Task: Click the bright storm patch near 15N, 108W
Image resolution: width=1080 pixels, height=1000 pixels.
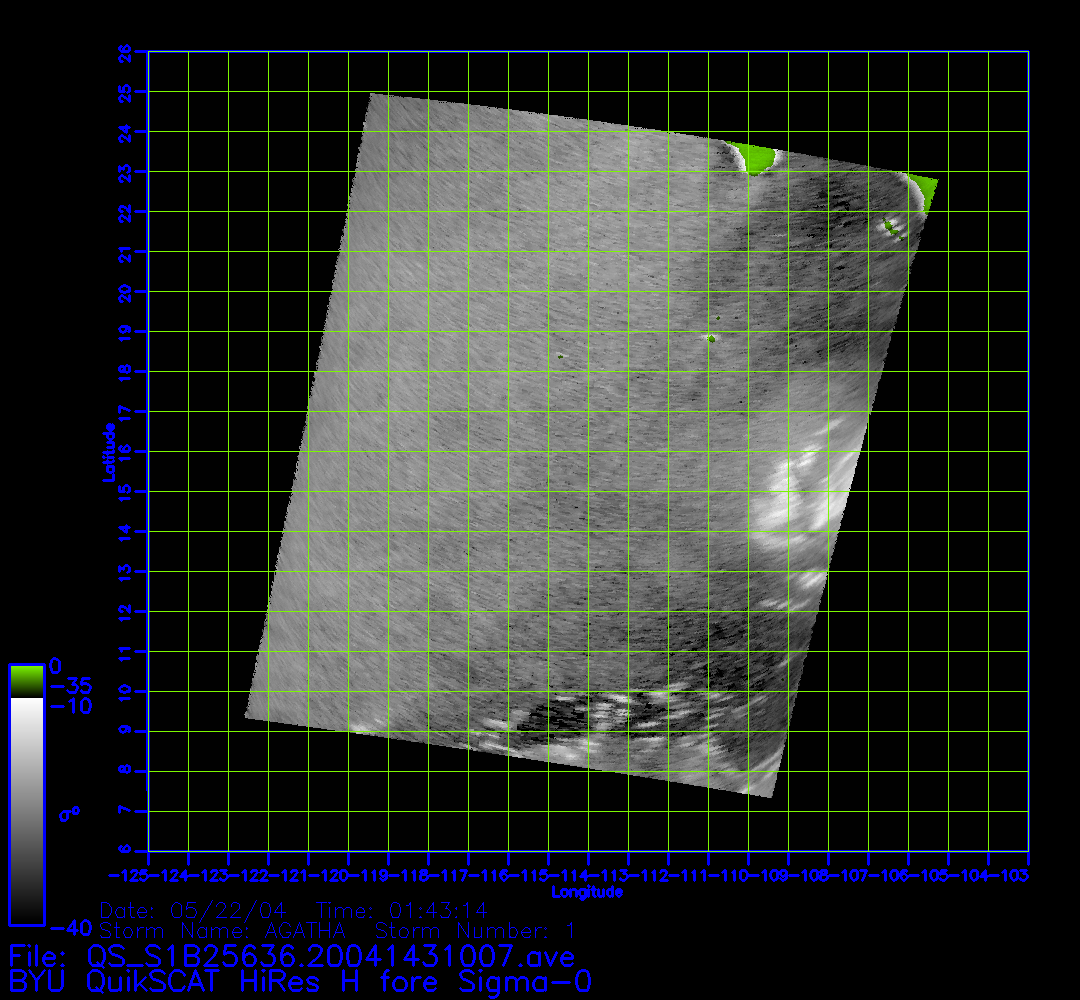Action: (800, 500)
